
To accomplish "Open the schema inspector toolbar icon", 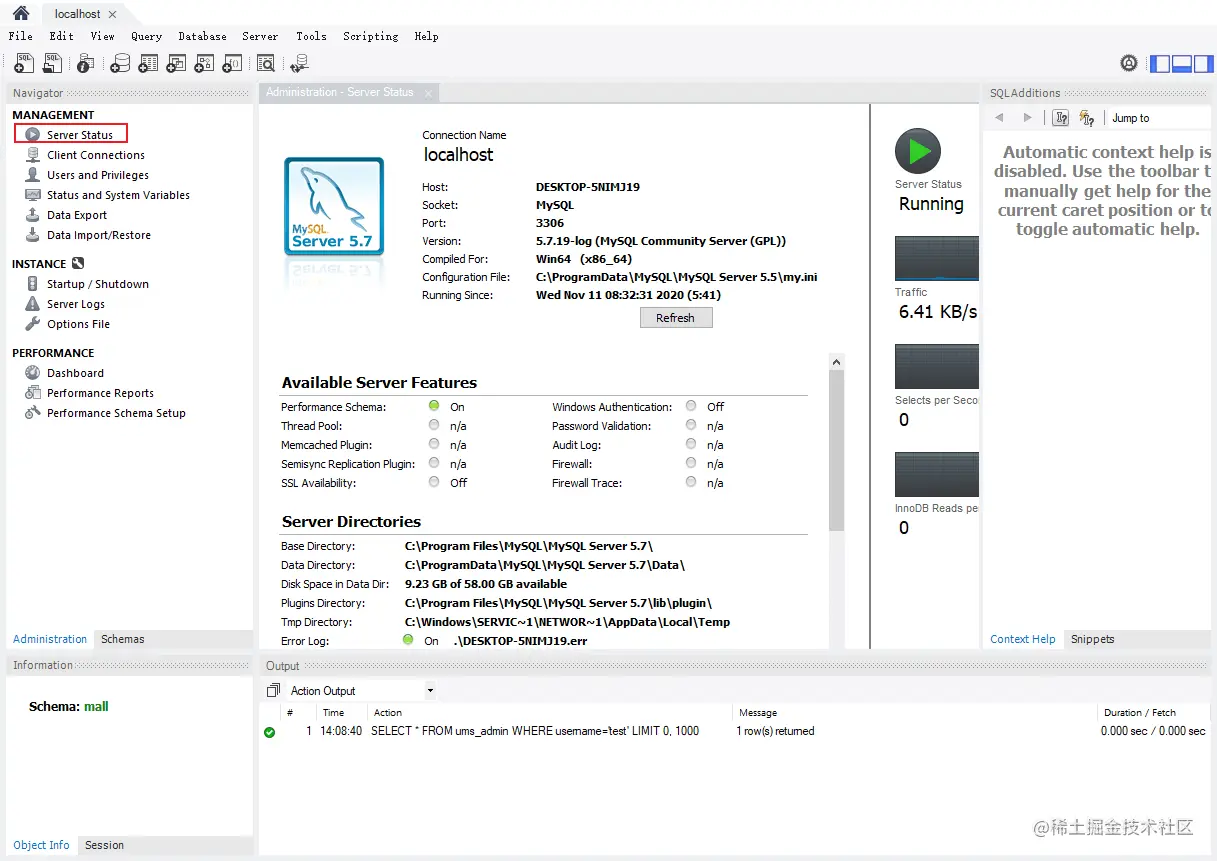I will click(86, 63).
